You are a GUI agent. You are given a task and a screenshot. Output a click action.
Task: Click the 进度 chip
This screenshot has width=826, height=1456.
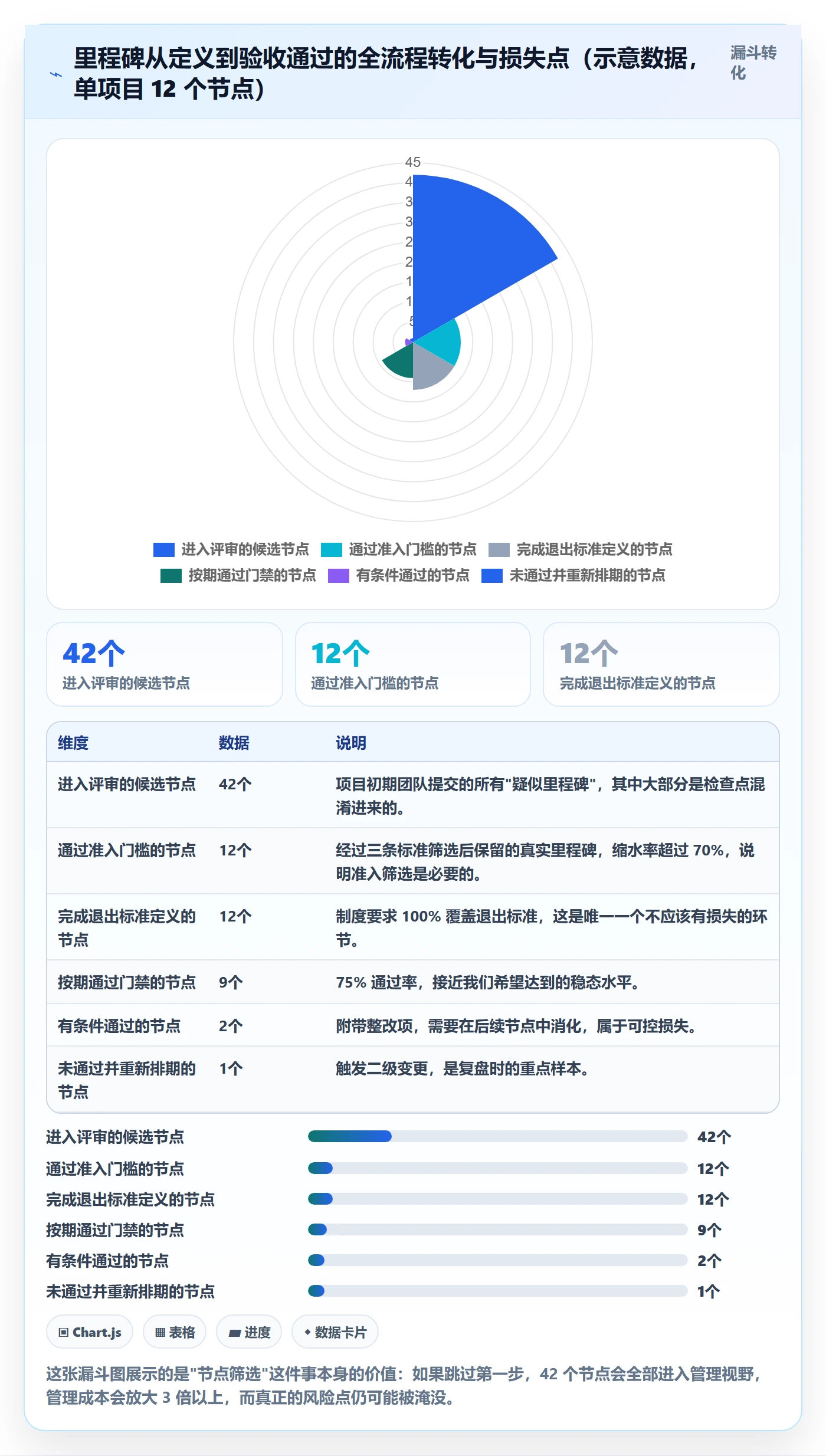click(249, 1332)
